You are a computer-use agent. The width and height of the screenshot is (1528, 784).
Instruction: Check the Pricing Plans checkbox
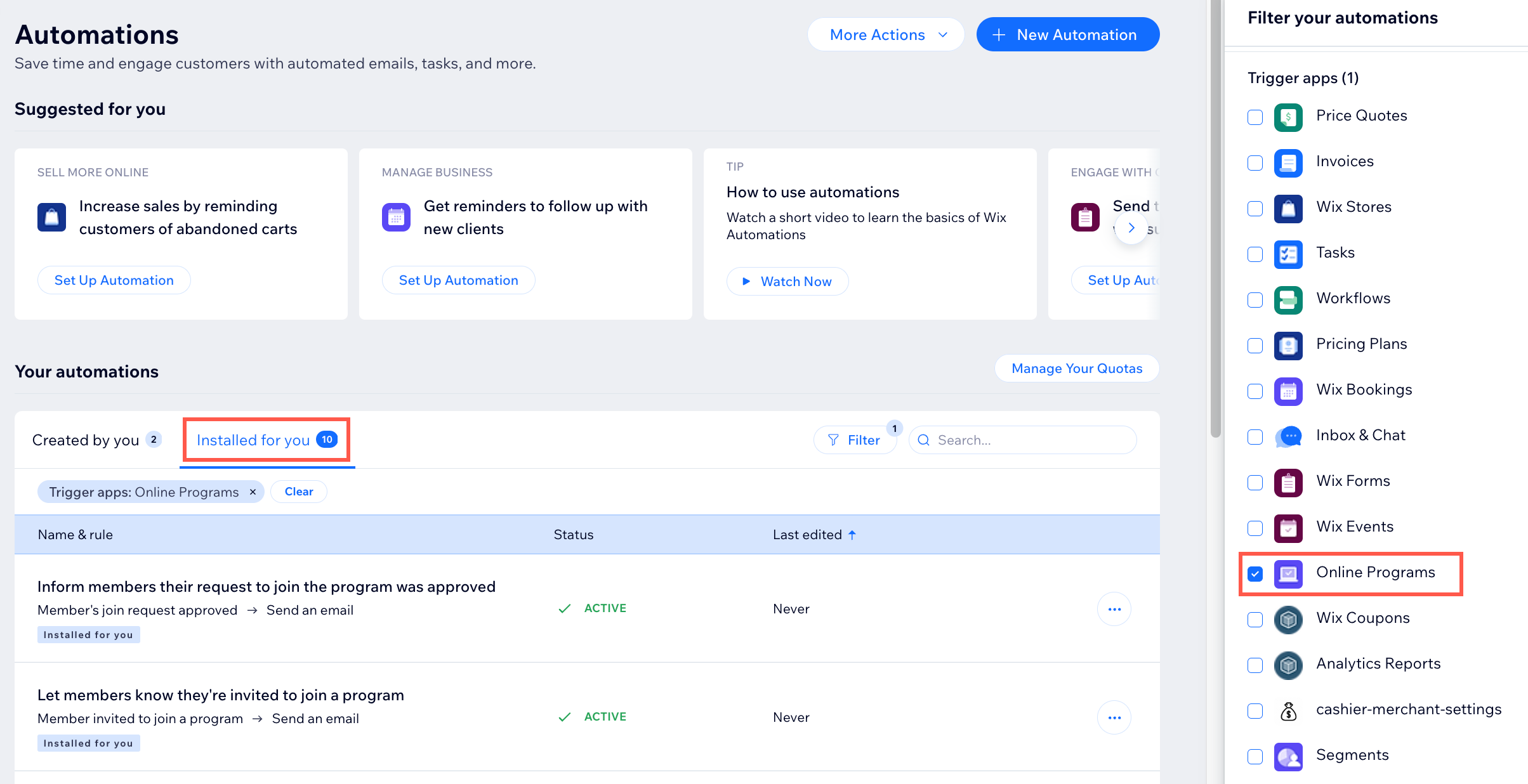pyautogui.click(x=1255, y=346)
